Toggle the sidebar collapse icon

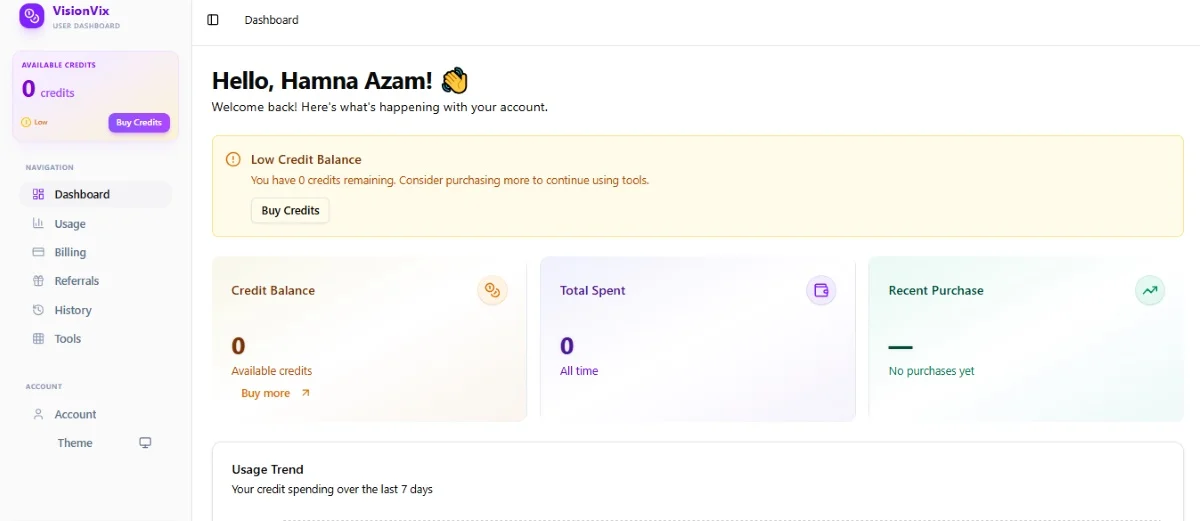point(213,20)
